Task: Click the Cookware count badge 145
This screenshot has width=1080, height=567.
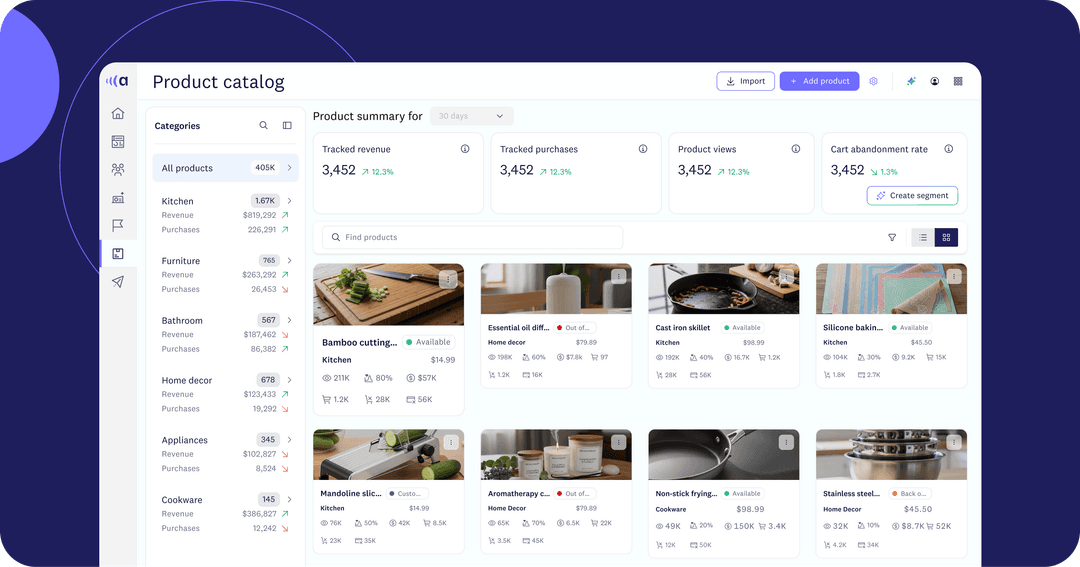Action: [269, 499]
